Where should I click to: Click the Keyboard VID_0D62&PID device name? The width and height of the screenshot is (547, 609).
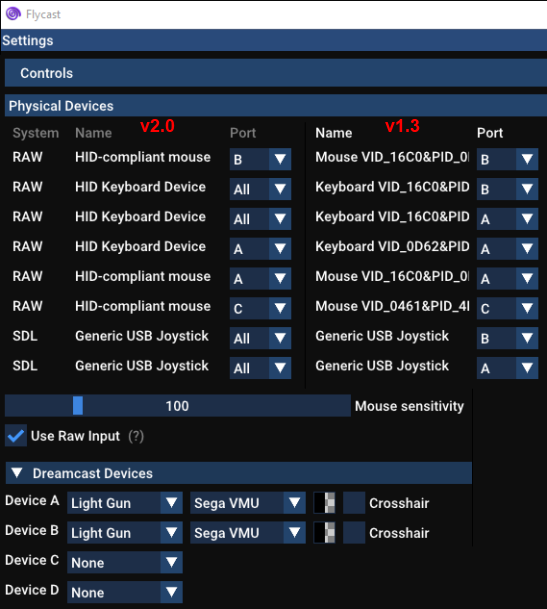392,246
